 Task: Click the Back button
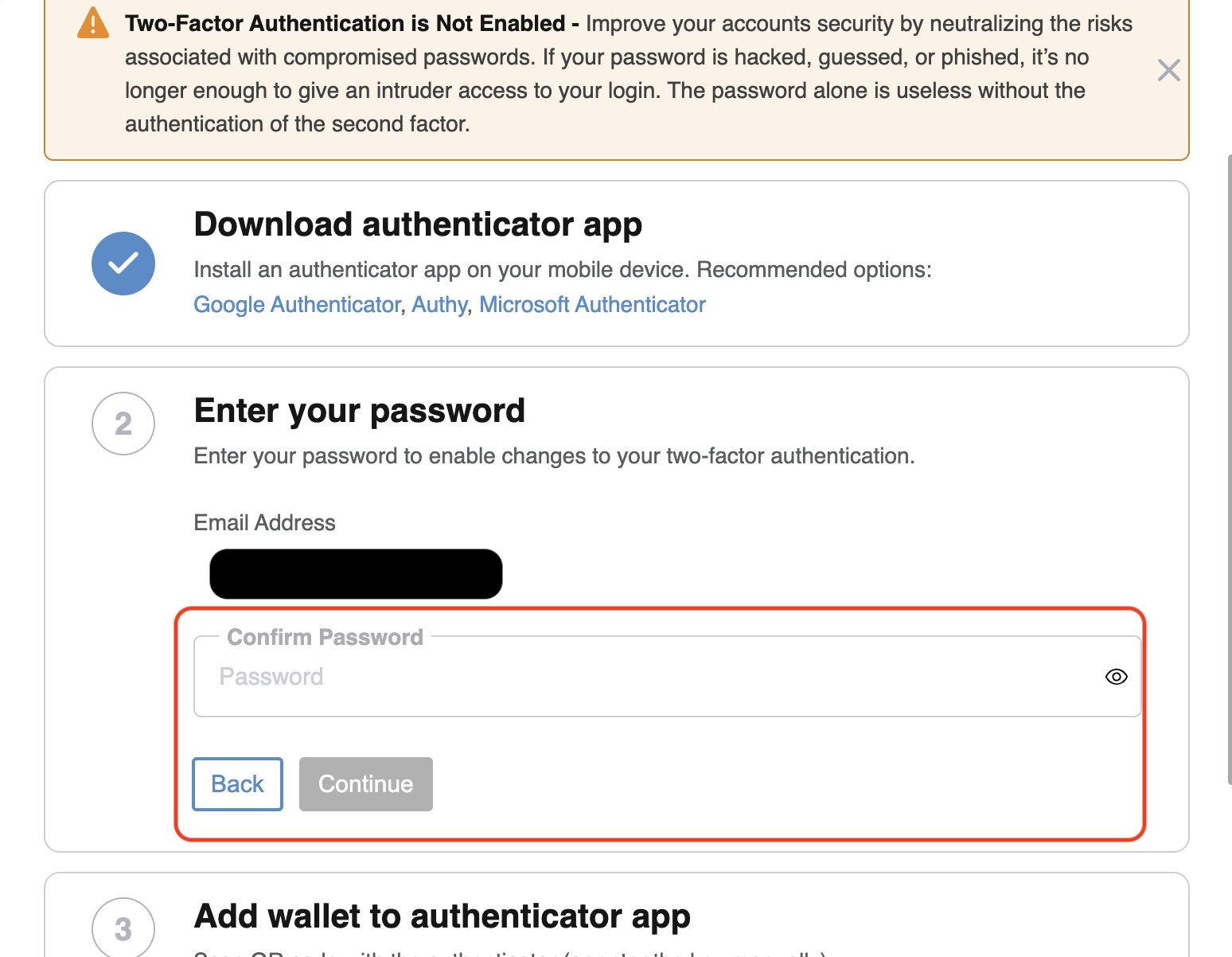point(238,784)
